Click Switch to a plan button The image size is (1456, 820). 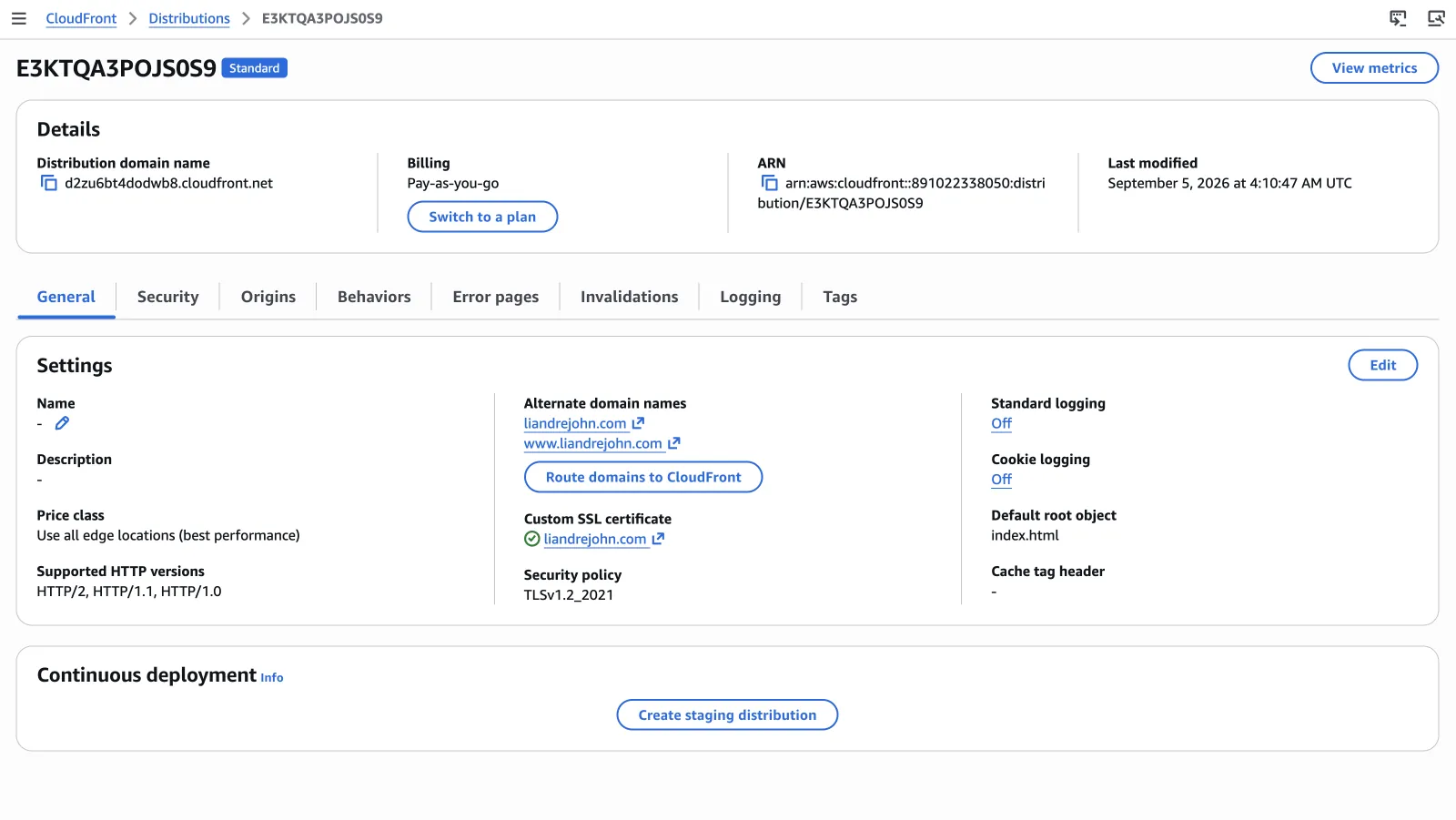482,217
